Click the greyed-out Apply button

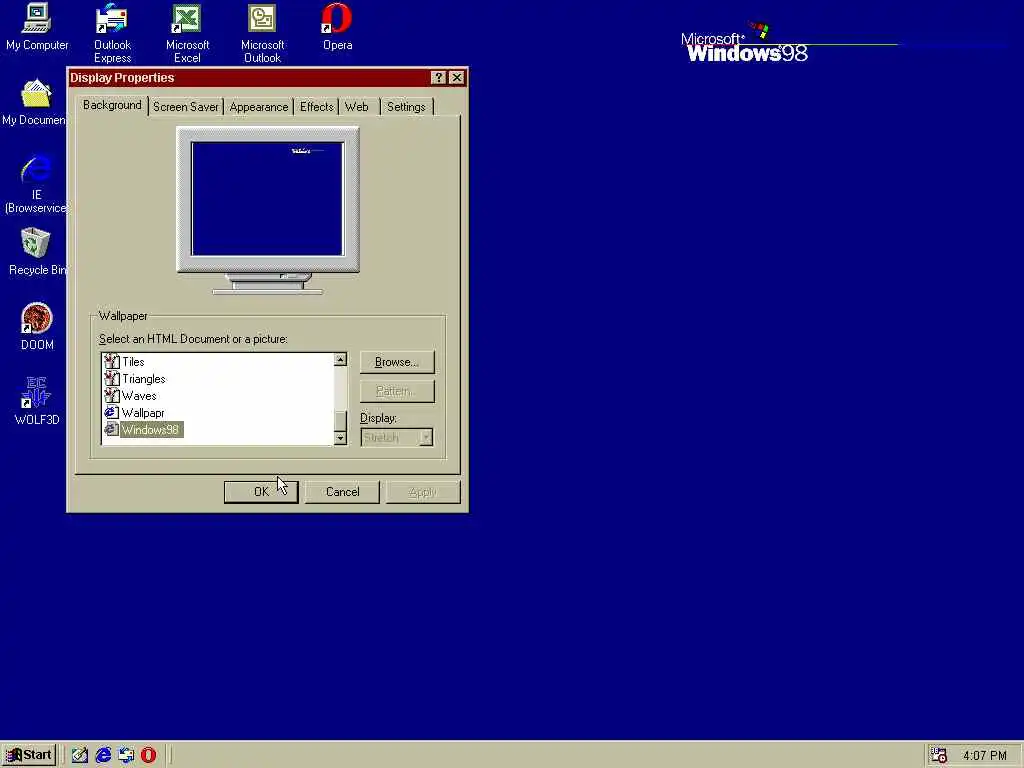coord(423,492)
